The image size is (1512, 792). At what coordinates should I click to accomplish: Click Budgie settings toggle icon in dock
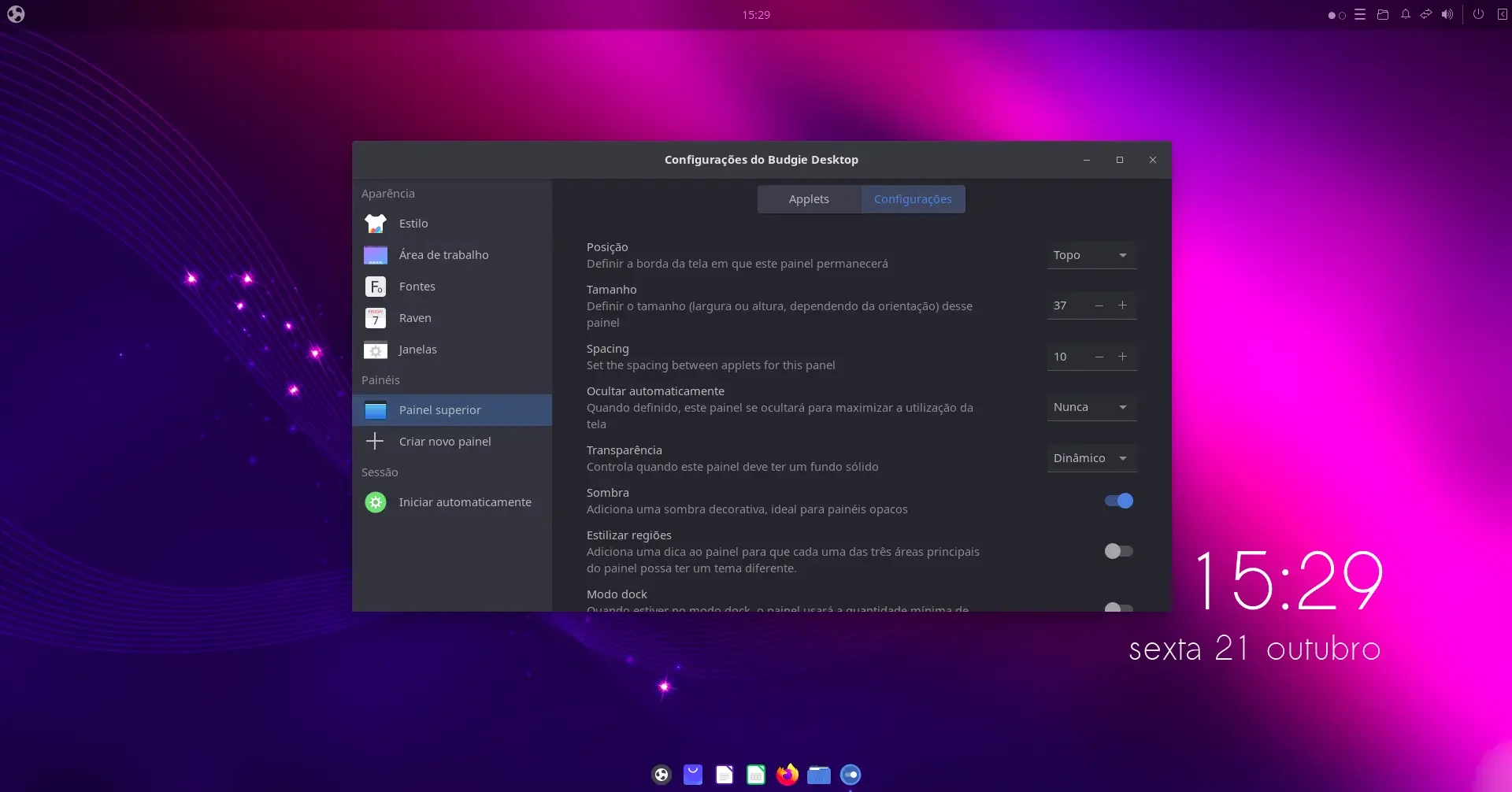[x=850, y=775]
